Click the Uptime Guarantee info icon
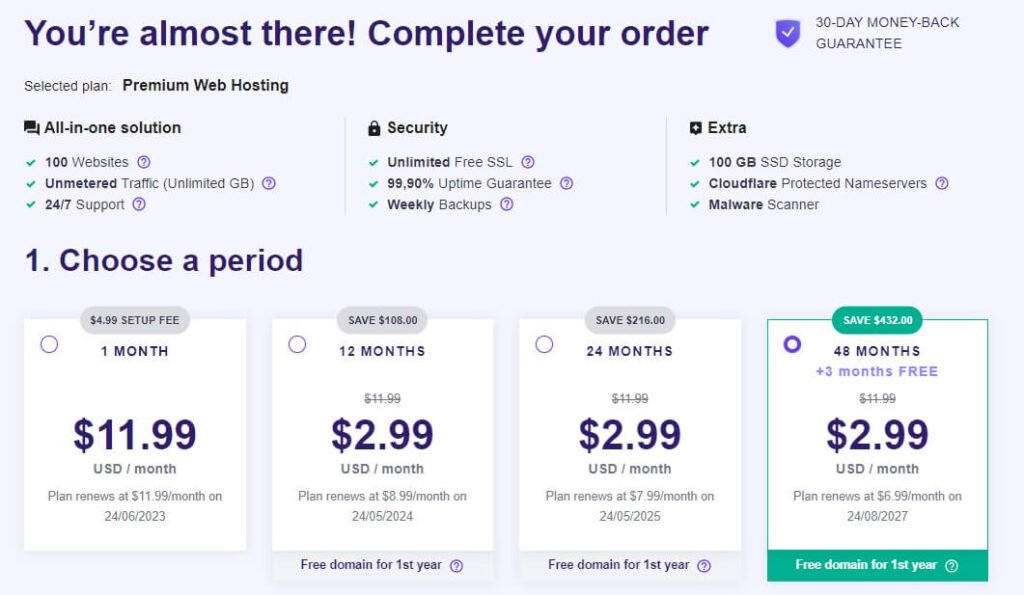The image size is (1024, 595). point(566,184)
